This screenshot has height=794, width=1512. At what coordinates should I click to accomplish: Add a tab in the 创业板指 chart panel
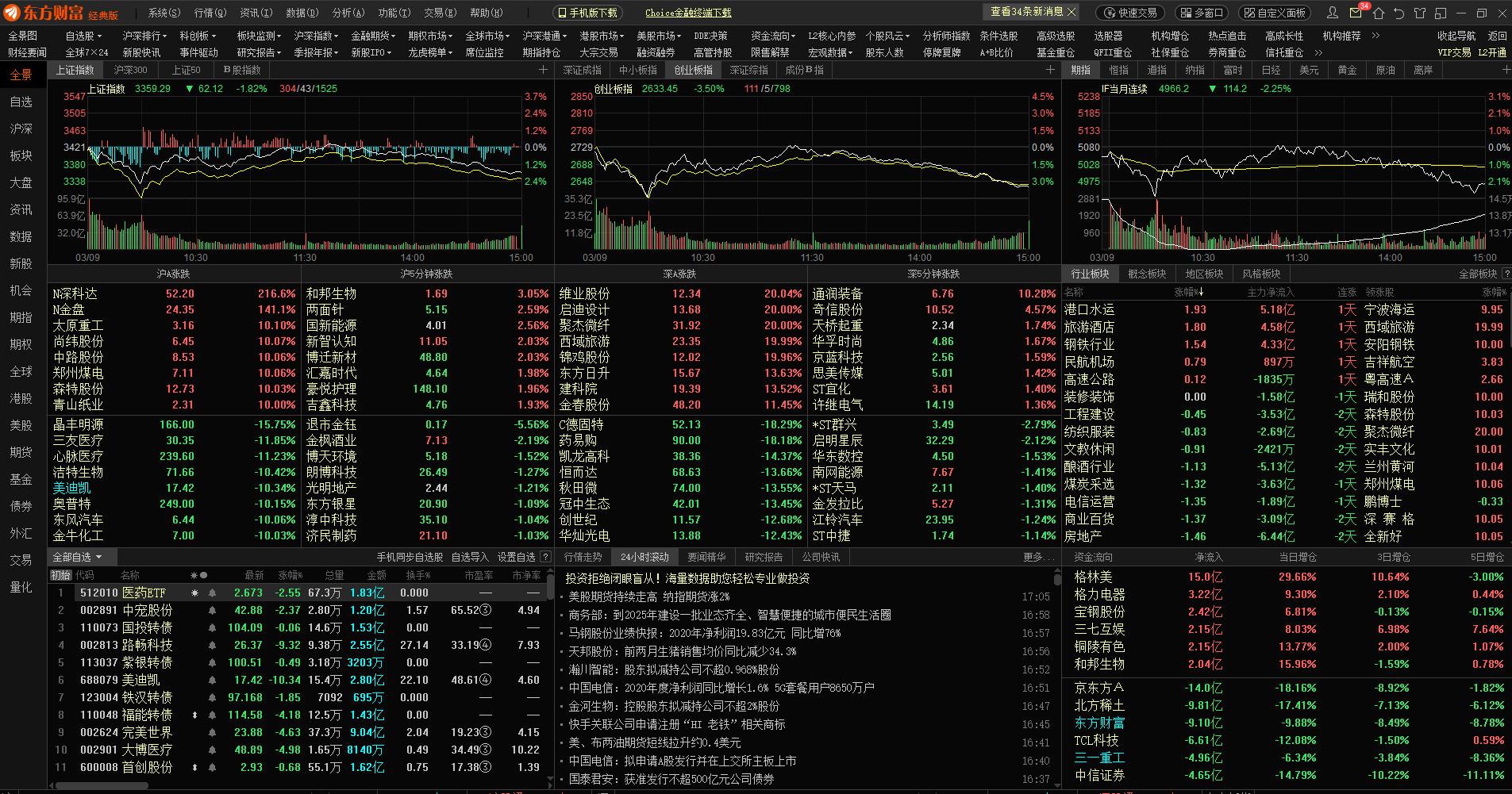[x=1050, y=70]
